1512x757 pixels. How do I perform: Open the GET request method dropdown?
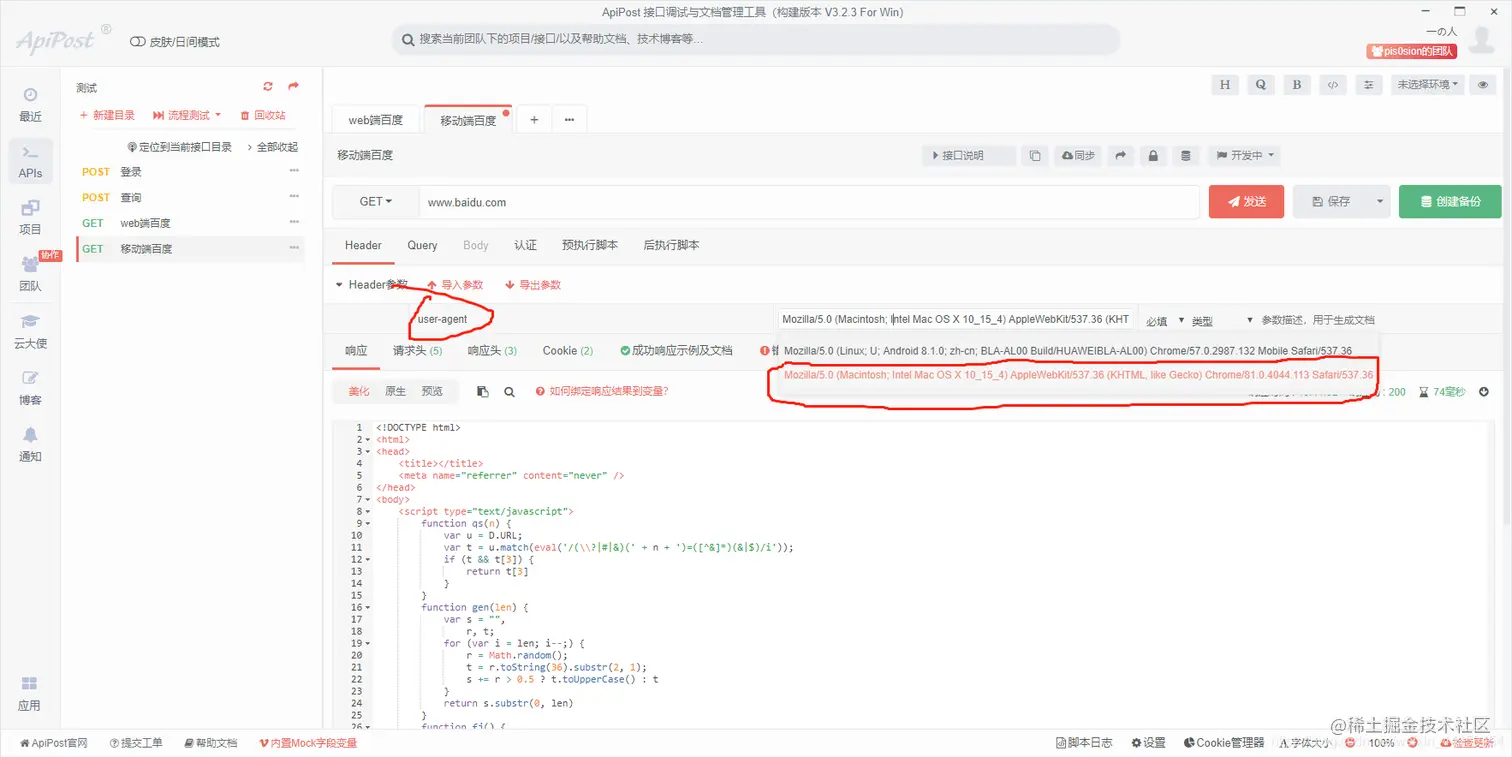pyautogui.click(x=376, y=202)
